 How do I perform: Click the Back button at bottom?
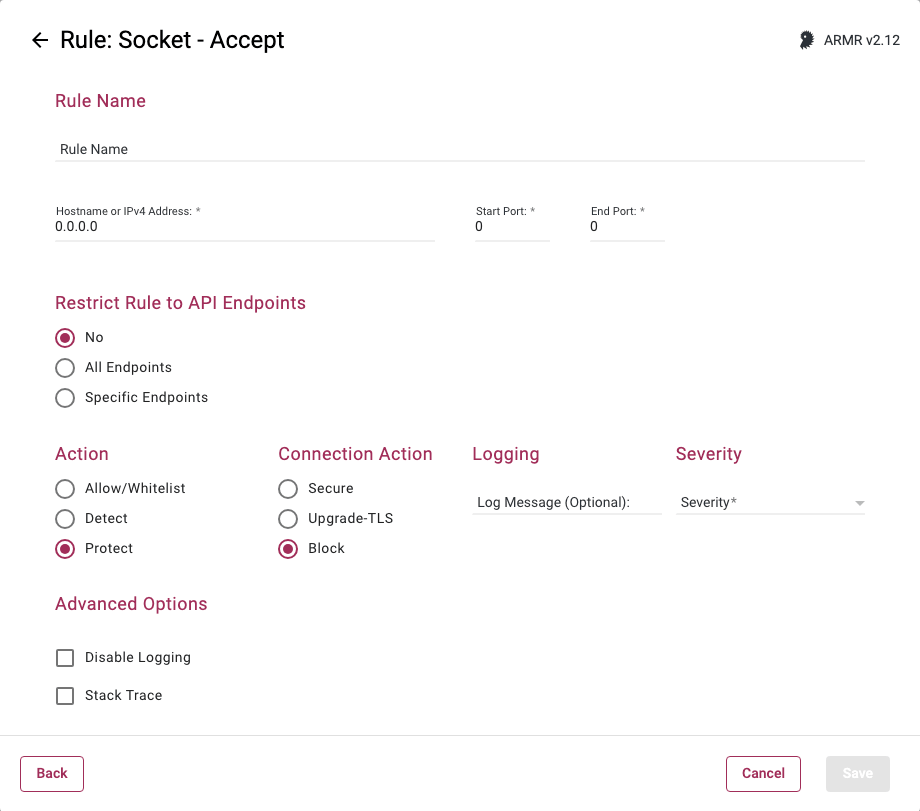pyautogui.click(x=52, y=773)
